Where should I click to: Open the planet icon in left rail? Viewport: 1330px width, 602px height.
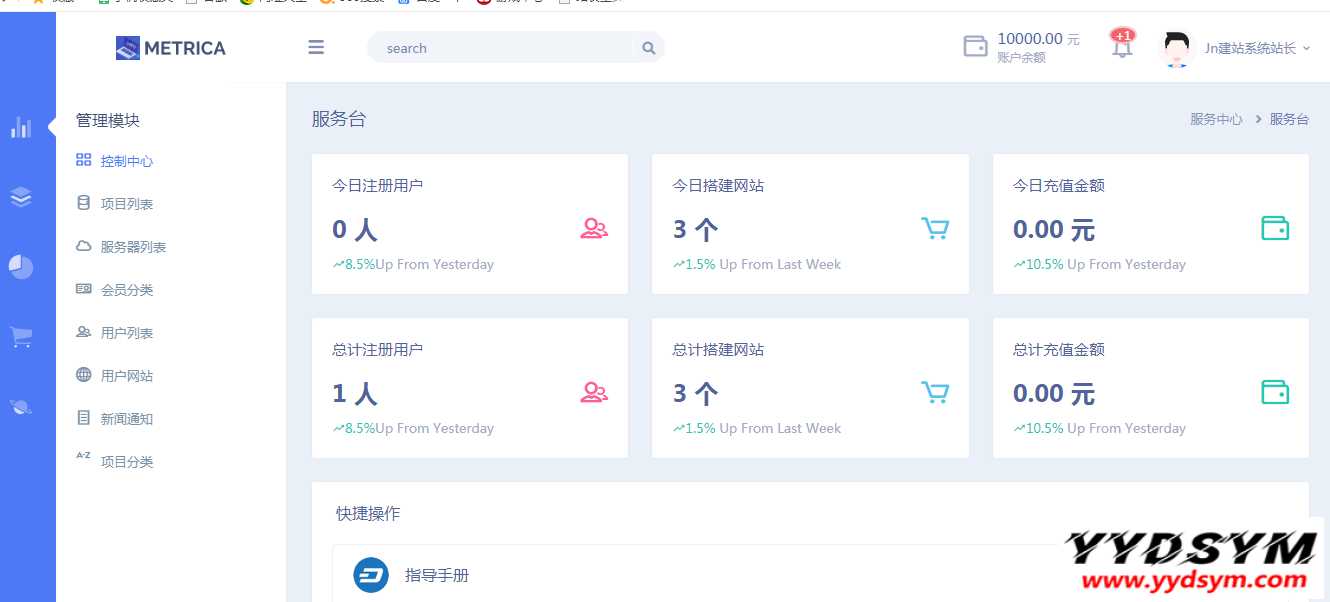[21, 407]
